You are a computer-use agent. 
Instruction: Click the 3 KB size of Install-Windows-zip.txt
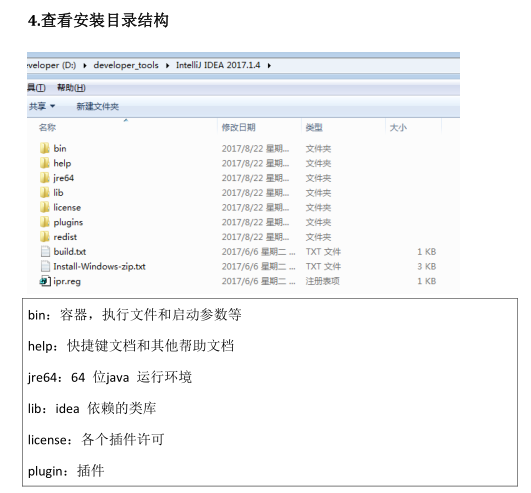427,266
